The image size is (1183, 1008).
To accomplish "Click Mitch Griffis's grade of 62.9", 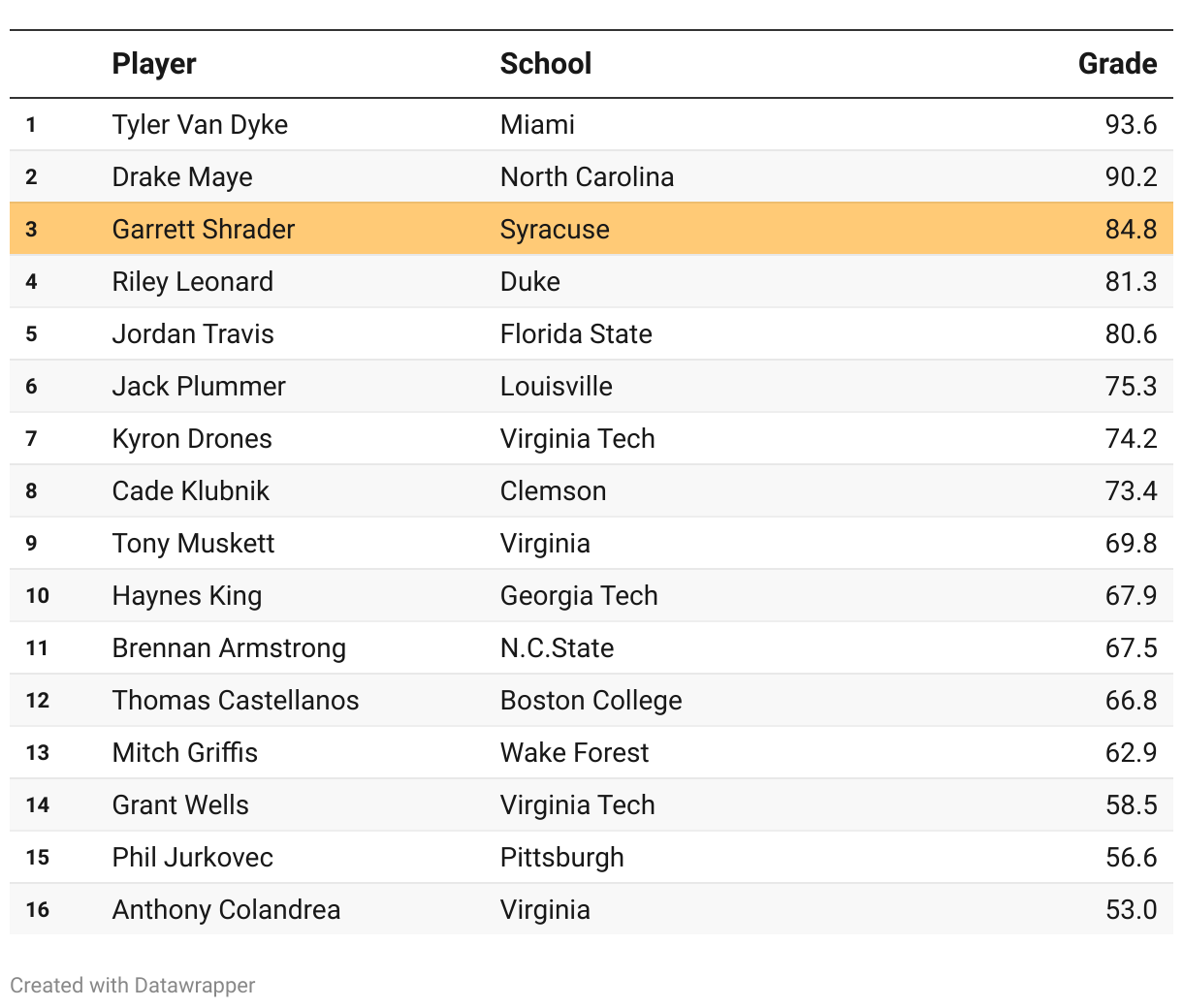I will 1131,753.
